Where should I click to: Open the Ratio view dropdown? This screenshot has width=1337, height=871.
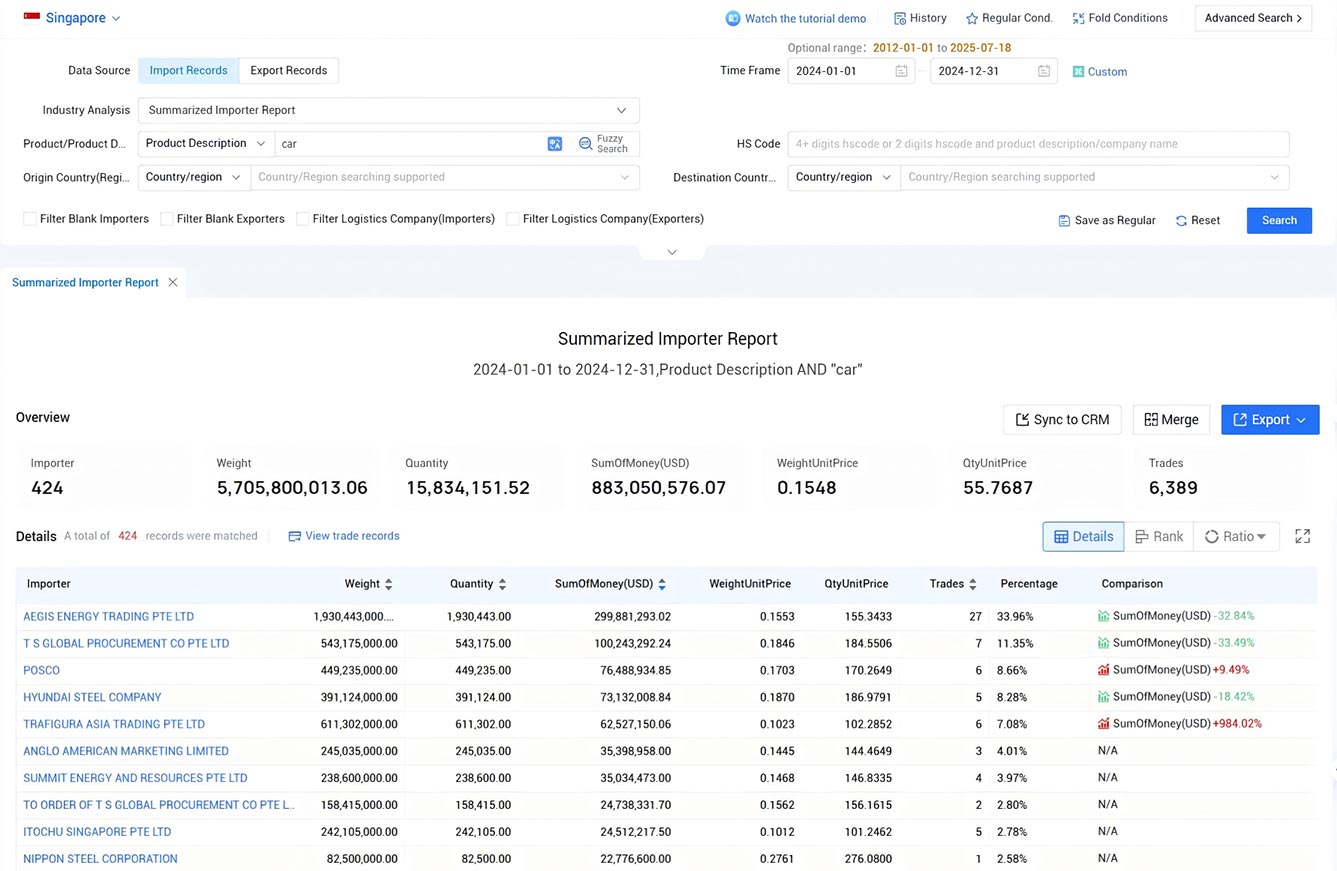tap(1236, 537)
